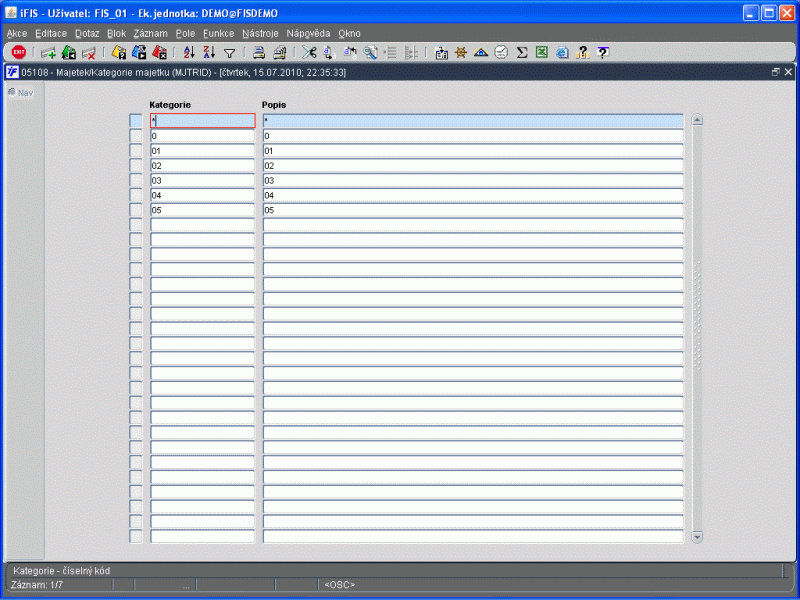
Task: Sort descending Z-A icon
Action: pos(209,52)
